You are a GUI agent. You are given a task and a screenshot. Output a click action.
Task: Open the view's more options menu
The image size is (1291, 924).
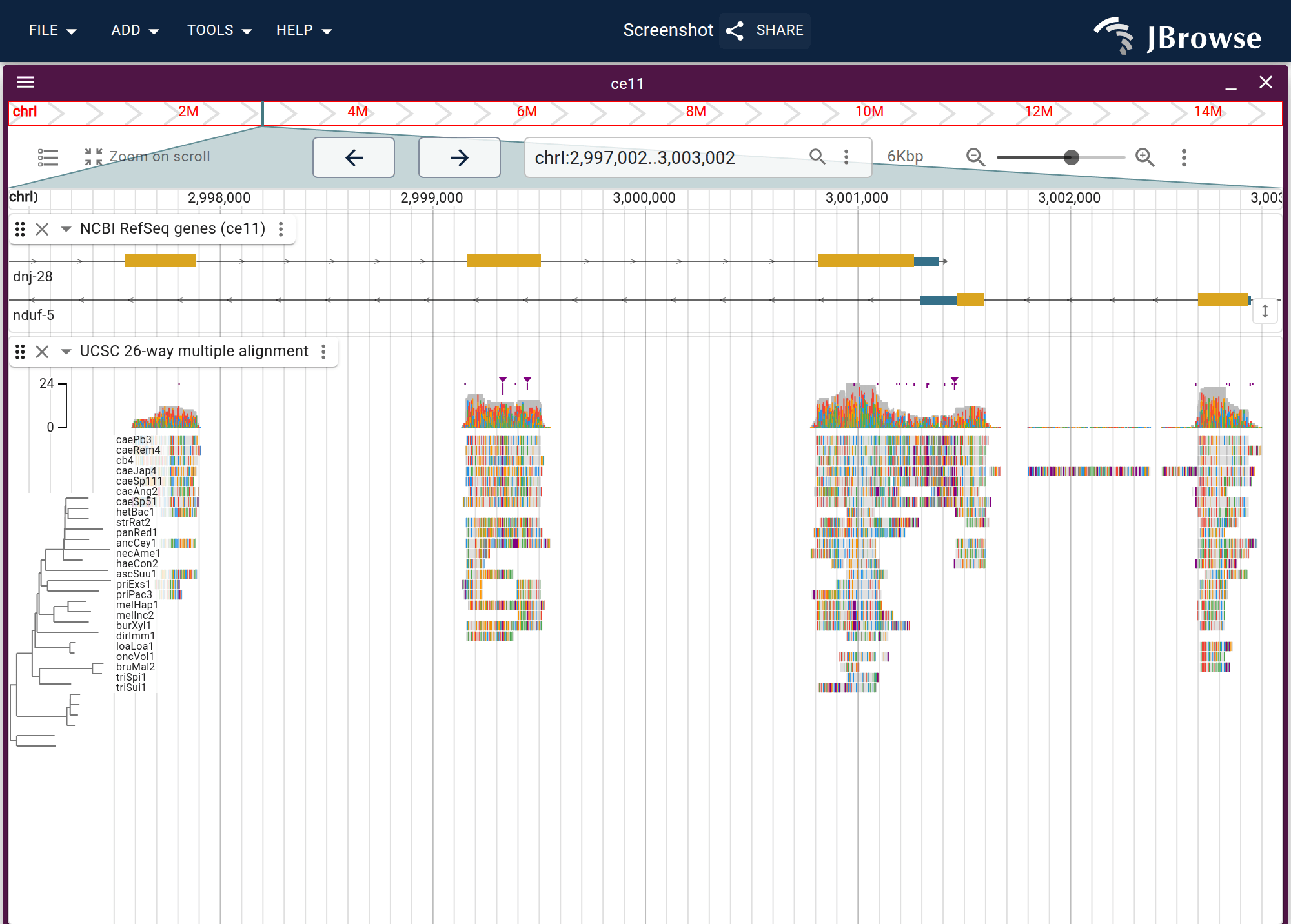(x=1184, y=157)
